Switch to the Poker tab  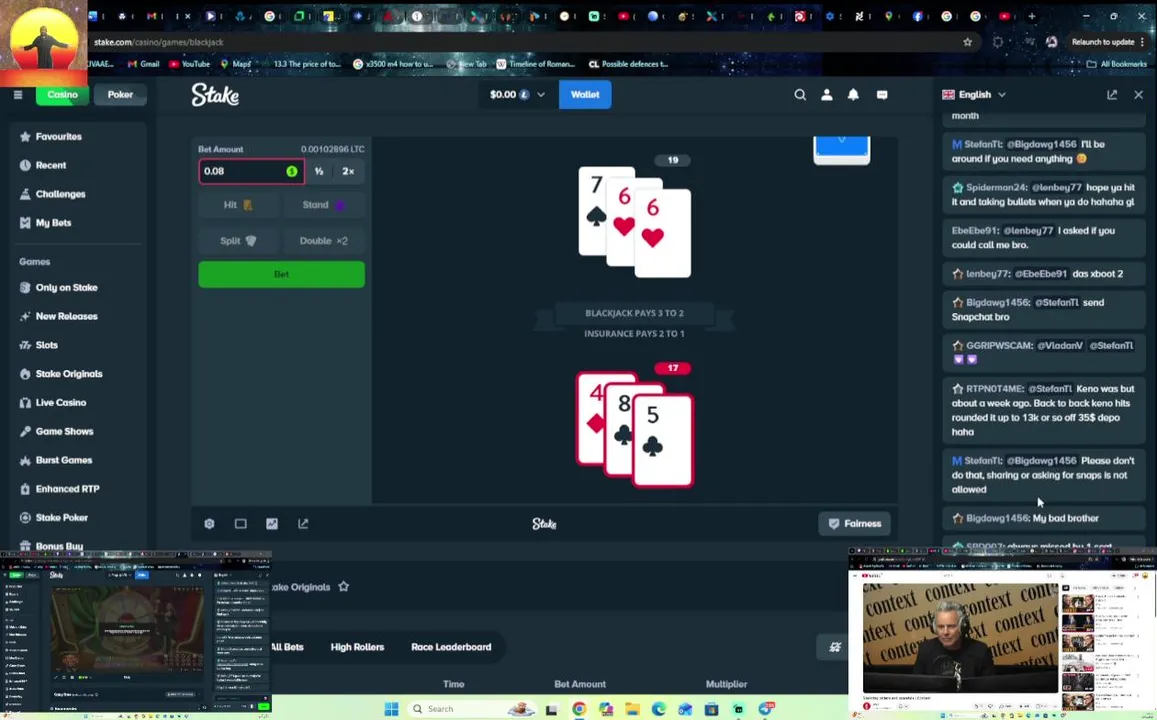pos(120,94)
